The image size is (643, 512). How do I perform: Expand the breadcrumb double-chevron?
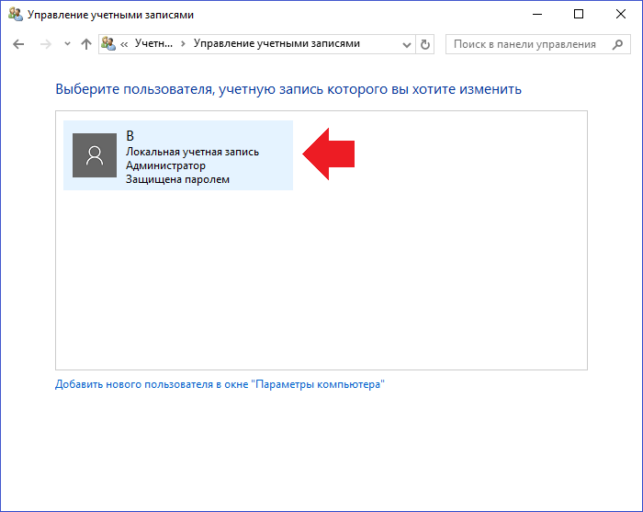tap(124, 44)
